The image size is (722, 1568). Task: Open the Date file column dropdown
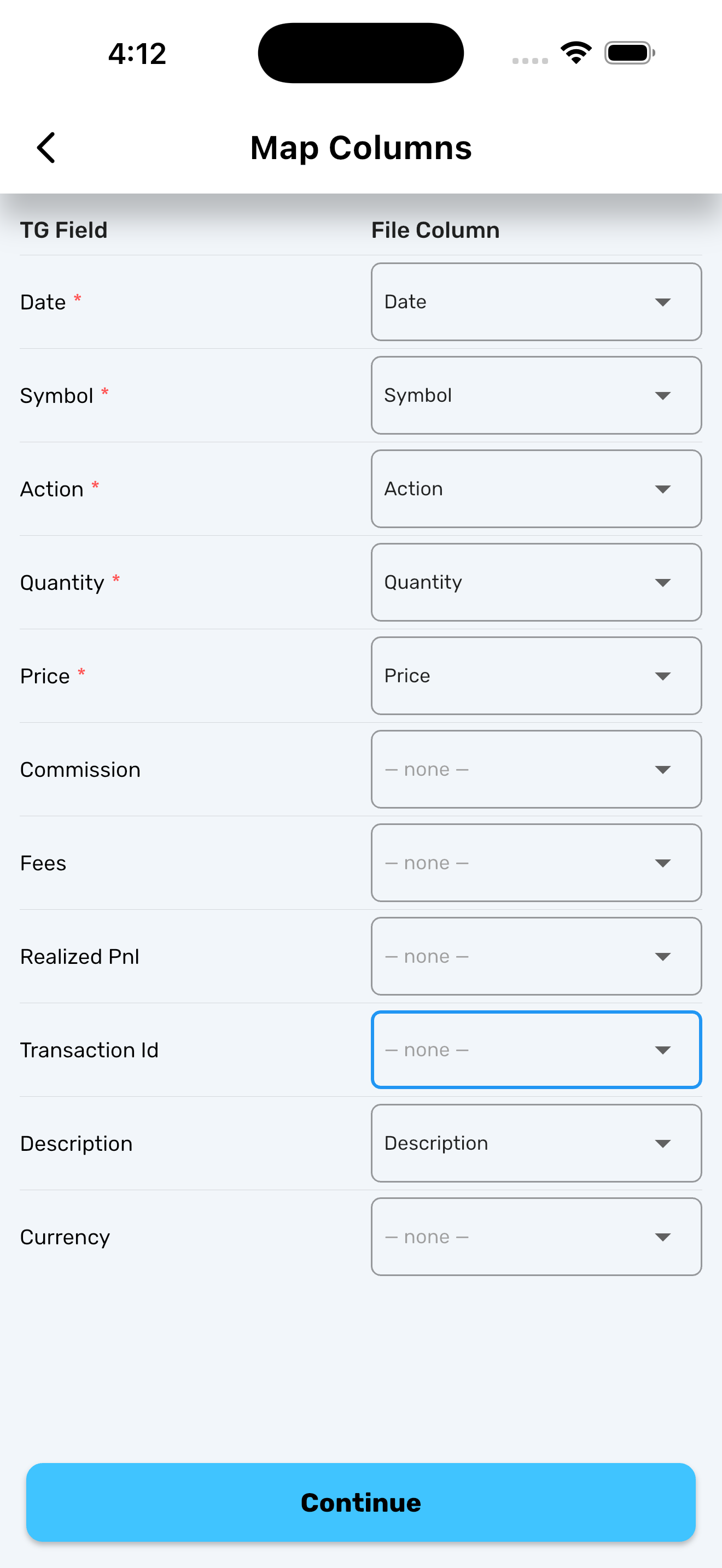click(535, 302)
